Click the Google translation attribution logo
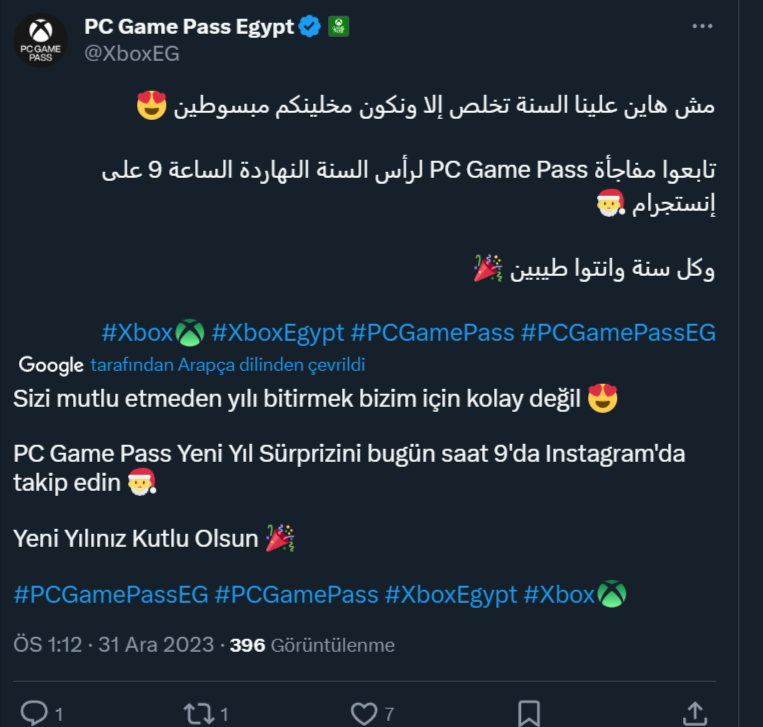This screenshot has height=727, width=763. tap(50, 365)
